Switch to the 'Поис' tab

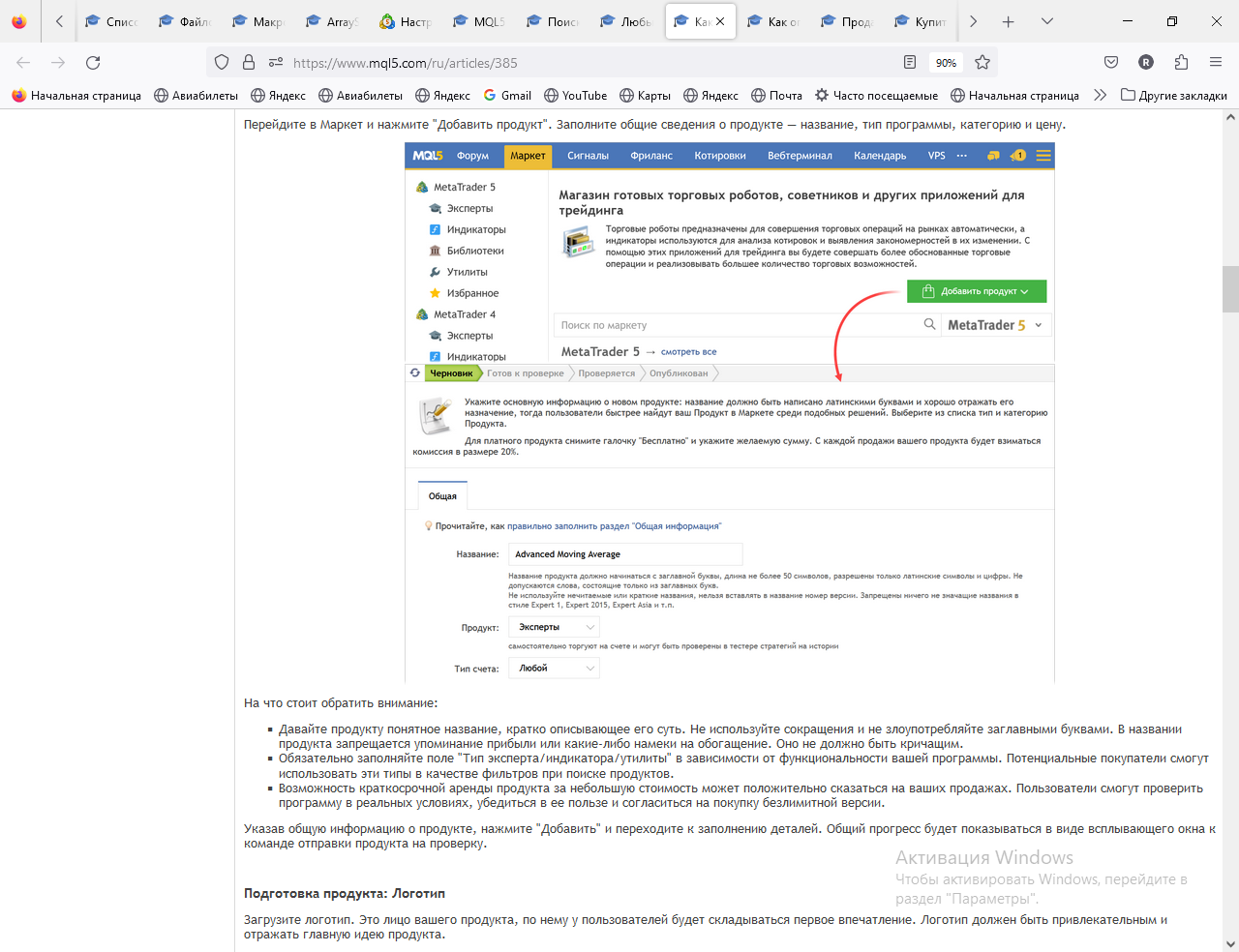[x=554, y=21]
